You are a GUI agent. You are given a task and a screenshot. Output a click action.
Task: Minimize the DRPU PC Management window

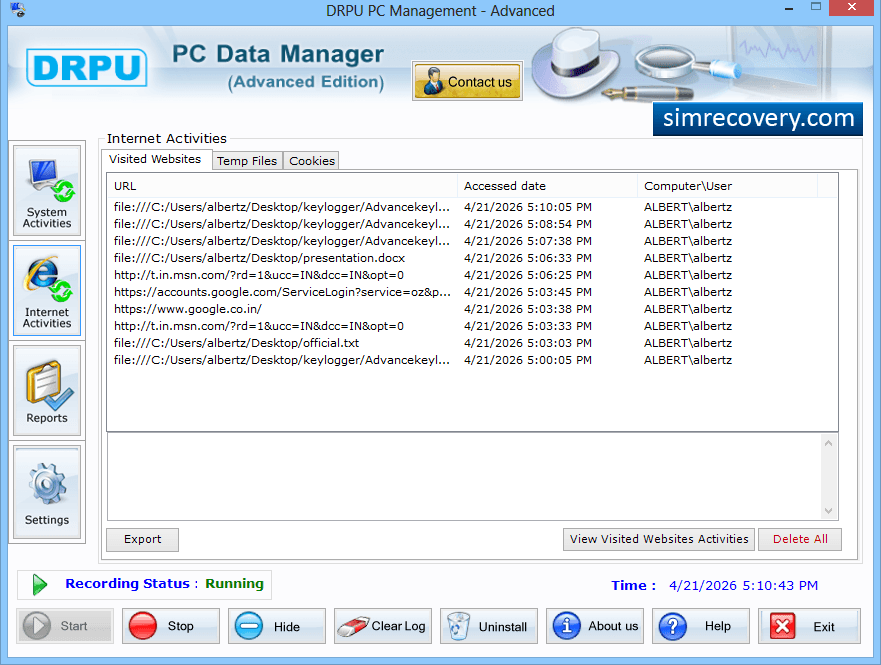coord(789,8)
